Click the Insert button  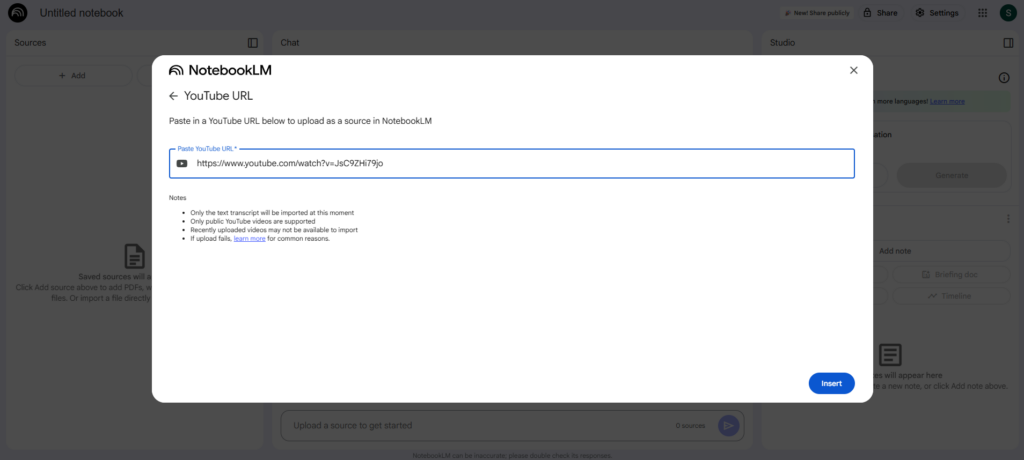831,384
